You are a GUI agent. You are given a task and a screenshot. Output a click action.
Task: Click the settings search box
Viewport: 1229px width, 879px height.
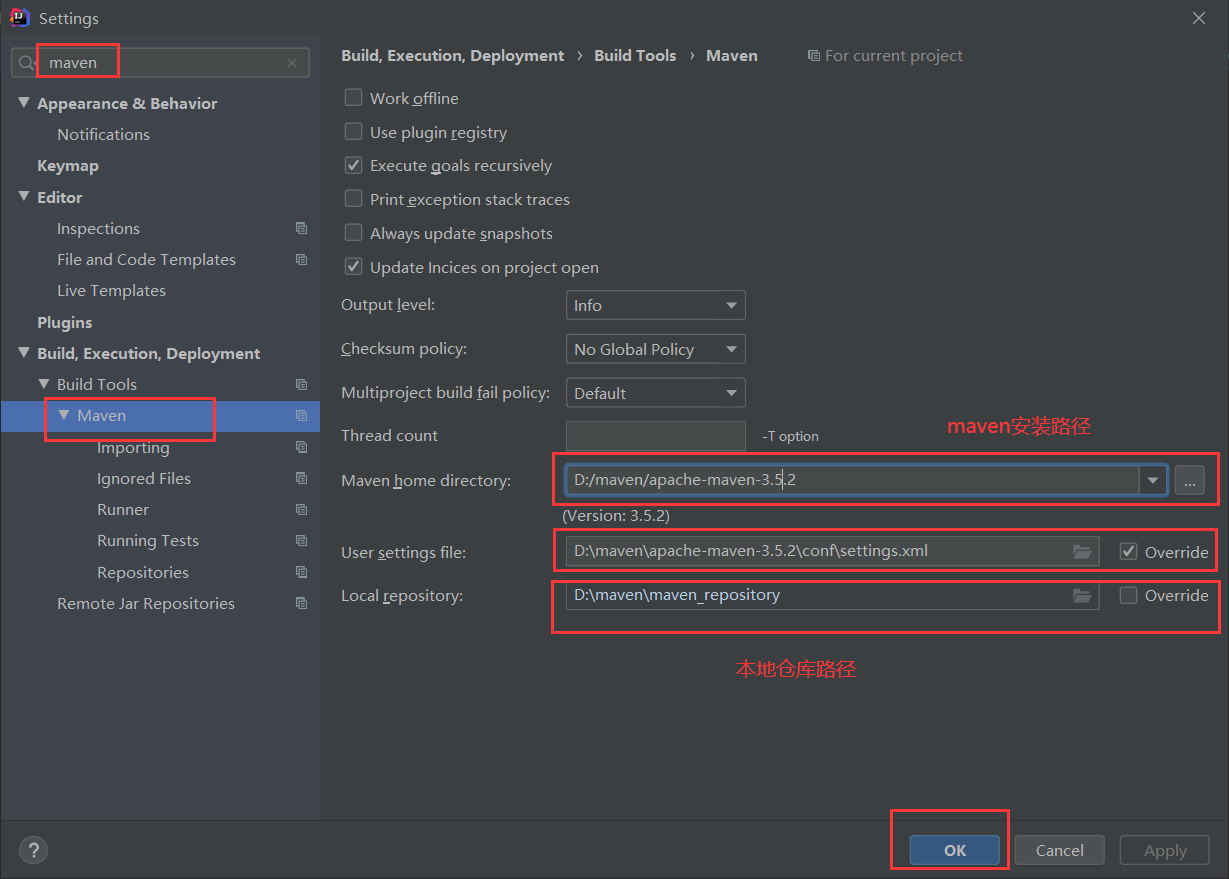point(160,63)
